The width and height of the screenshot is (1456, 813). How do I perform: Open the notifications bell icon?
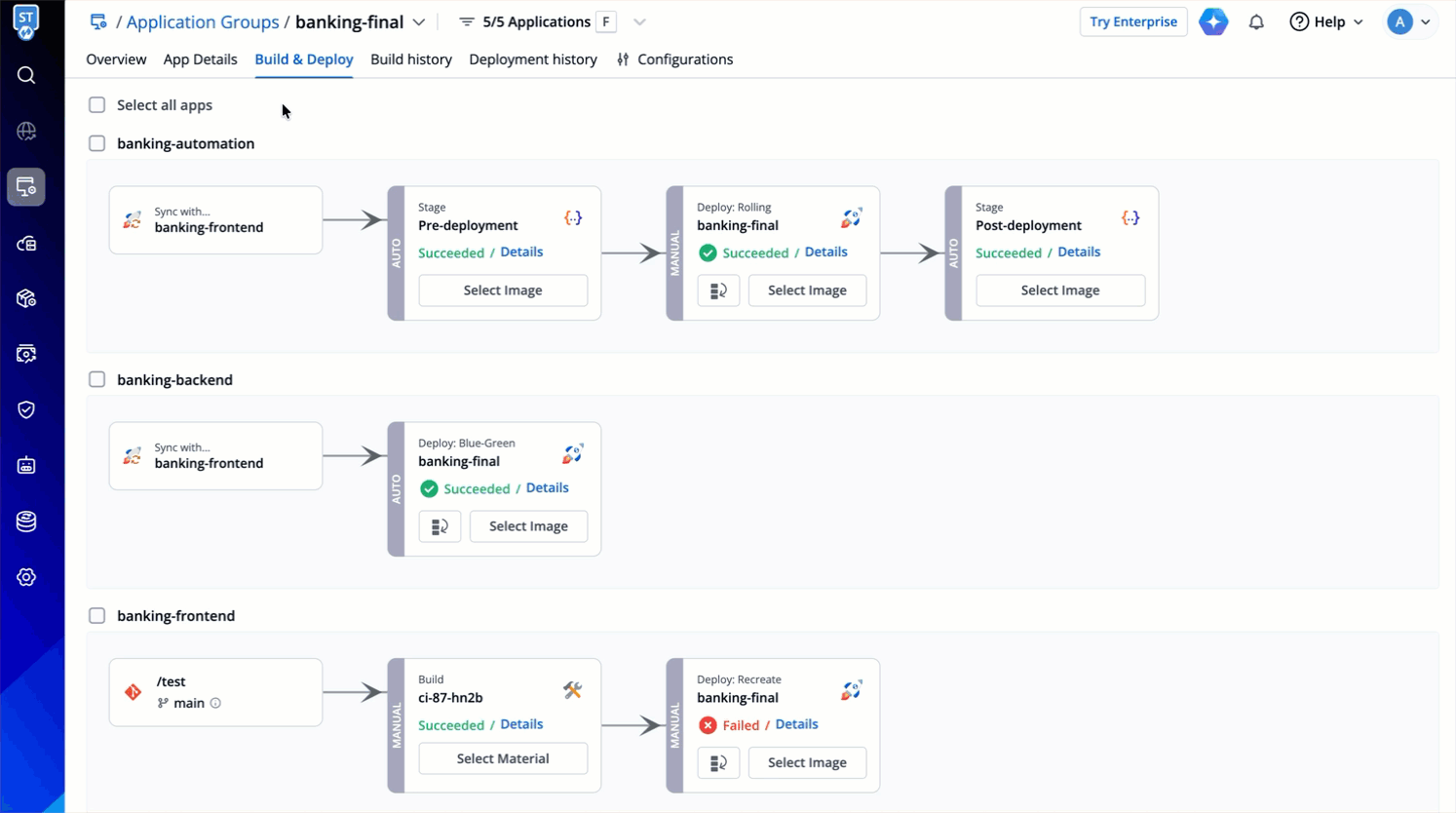coord(1256,21)
